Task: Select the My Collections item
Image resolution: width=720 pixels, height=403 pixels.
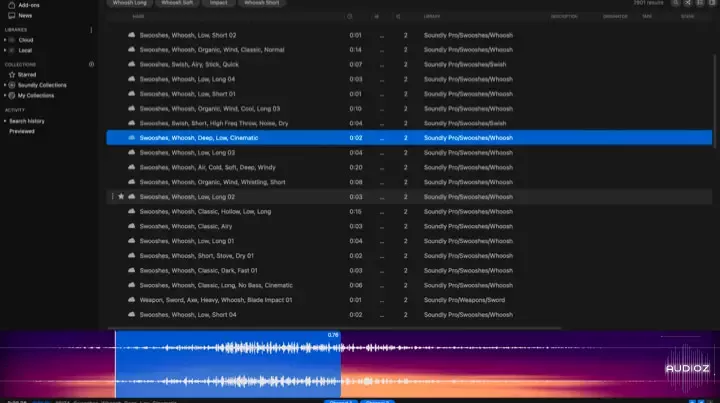Action: click(36, 95)
